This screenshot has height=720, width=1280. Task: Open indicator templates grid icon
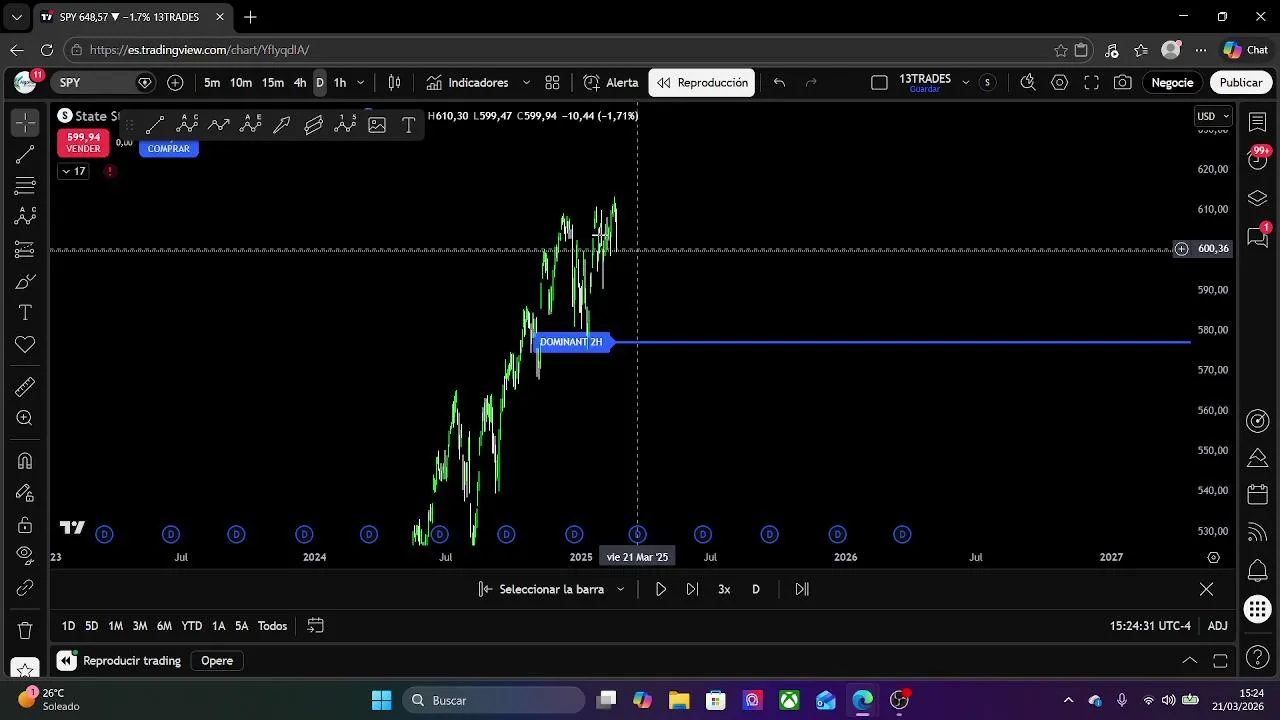pos(552,83)
